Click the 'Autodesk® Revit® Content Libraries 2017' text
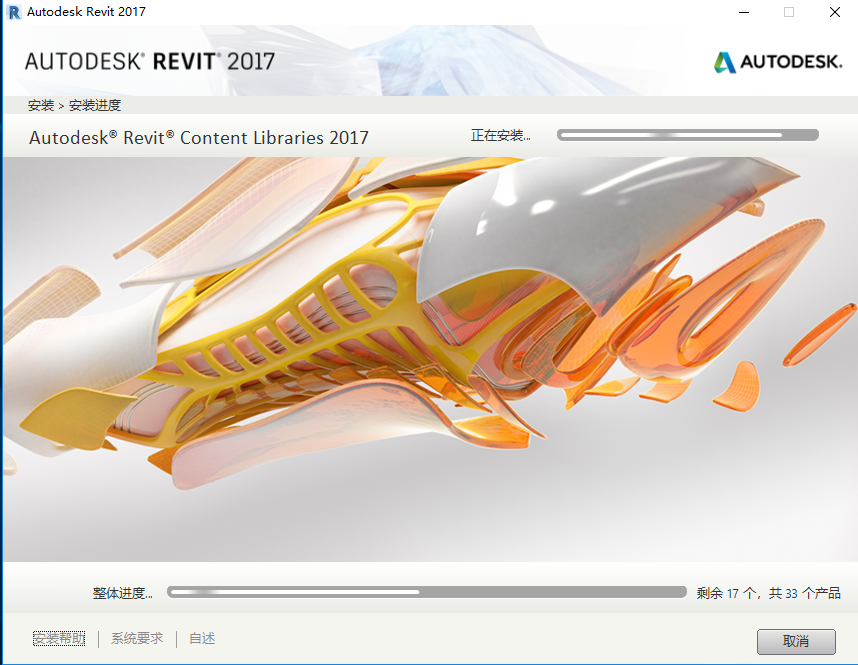The height and width of the screenshot is (665, 858). pyautogui.click(x=199, y=137)
